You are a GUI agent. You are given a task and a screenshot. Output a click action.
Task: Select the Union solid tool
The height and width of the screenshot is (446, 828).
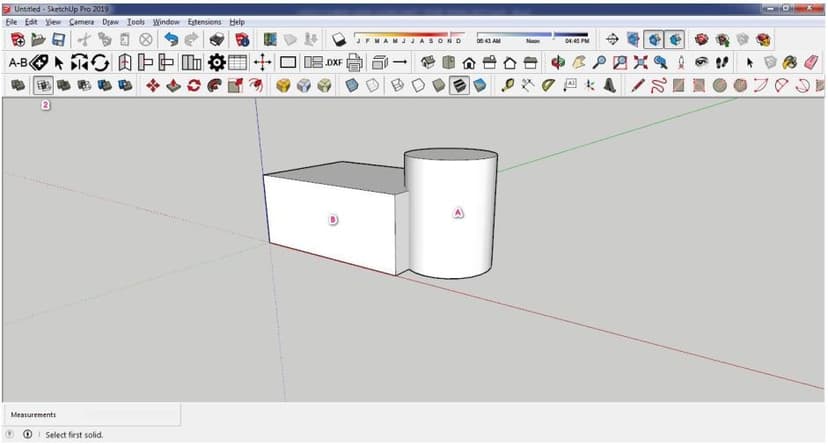click(64, 85)
